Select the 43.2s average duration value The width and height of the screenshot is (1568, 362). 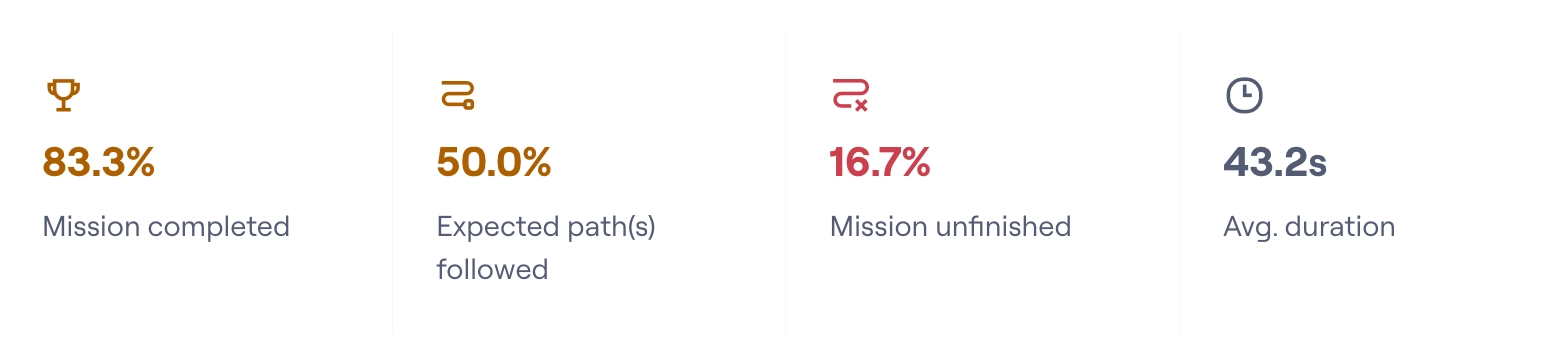pos(1275,162)
